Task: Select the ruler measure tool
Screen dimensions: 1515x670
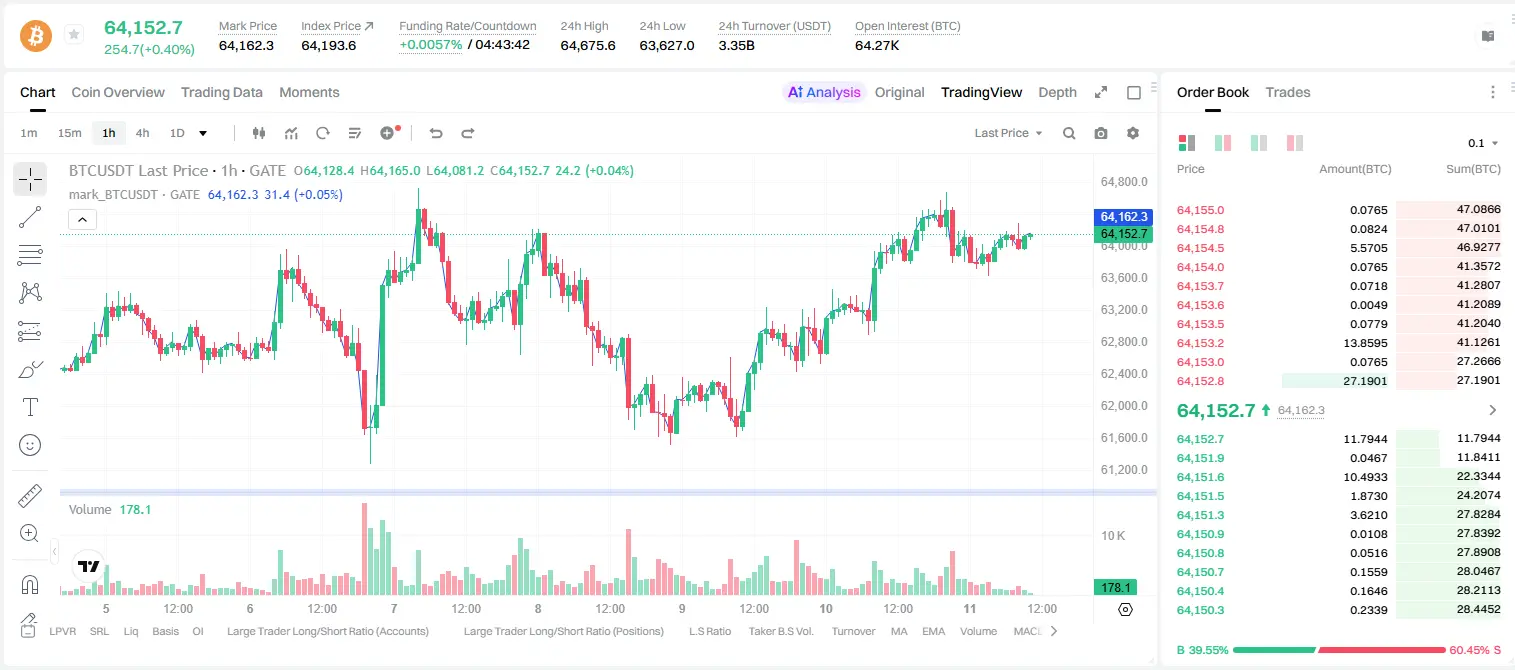Action: coord(30,496)
